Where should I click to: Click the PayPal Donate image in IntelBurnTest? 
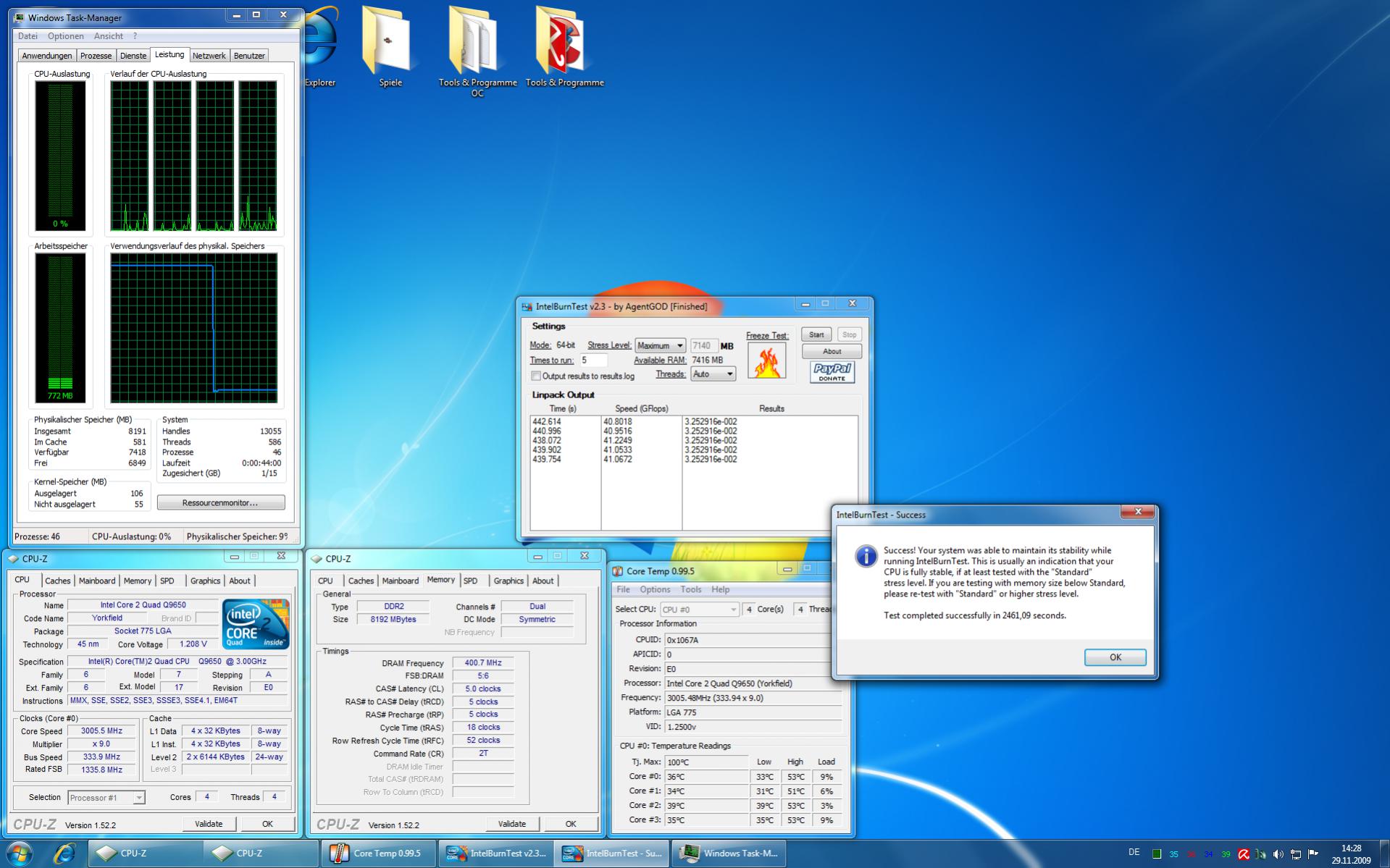tap(832, 372)
